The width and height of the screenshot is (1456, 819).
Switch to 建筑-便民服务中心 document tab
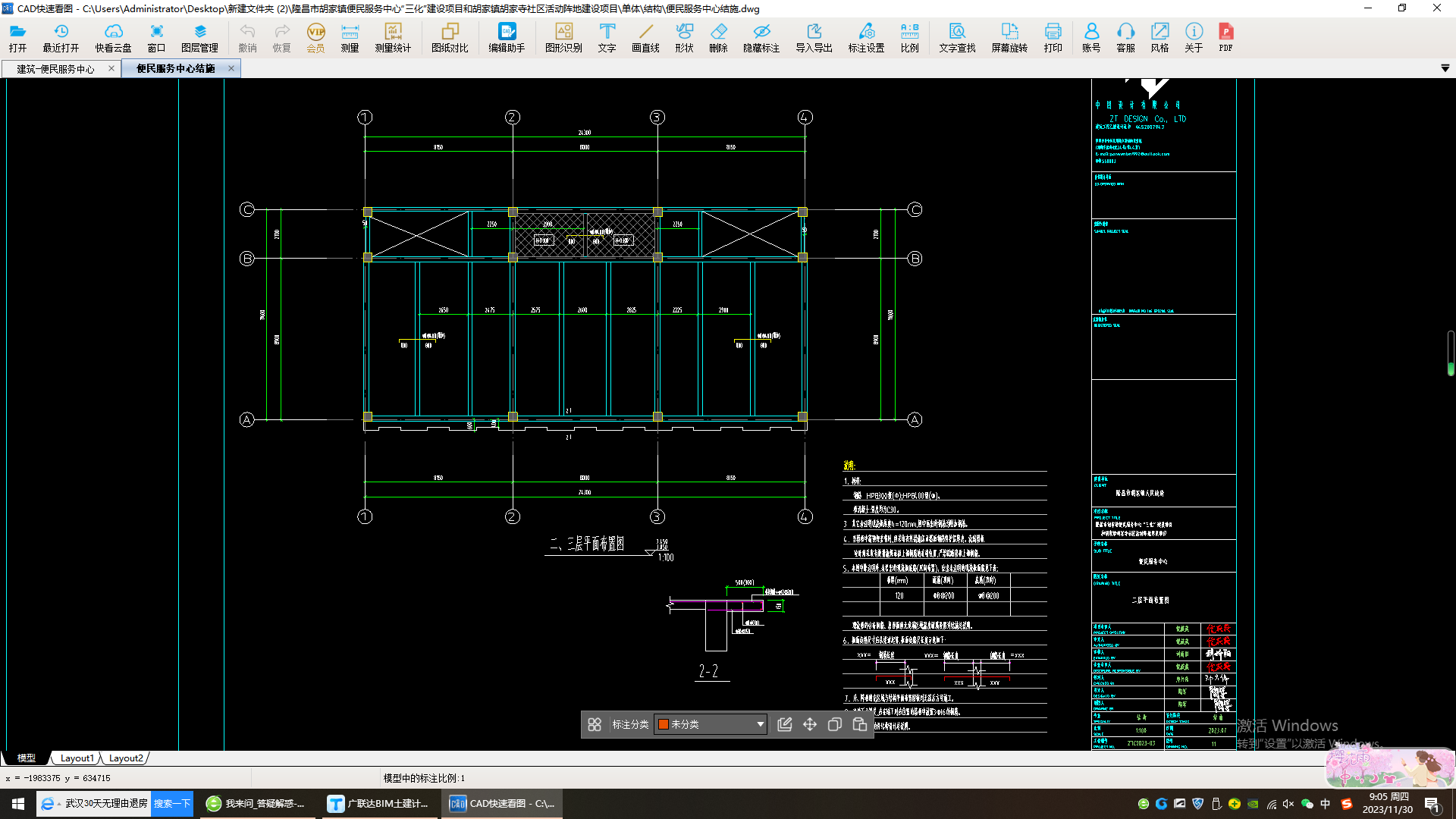(55, 69)
